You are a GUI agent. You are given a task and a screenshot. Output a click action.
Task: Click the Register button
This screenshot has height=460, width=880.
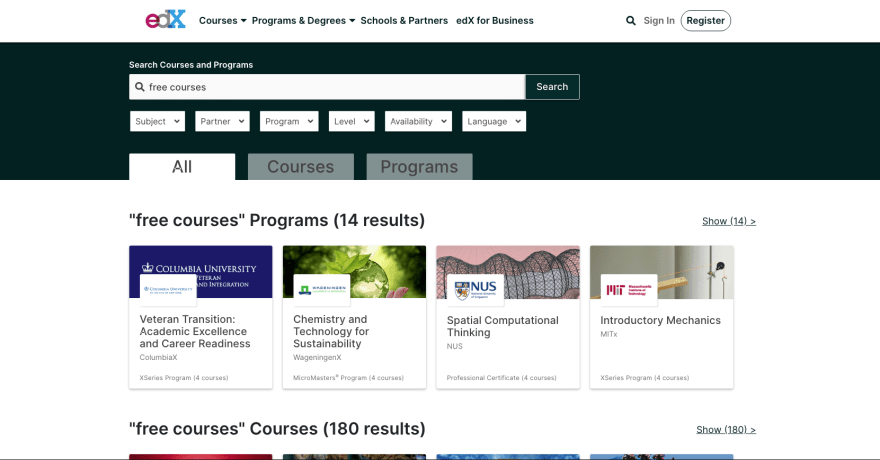pyautogui.click(x=705, y=21)
